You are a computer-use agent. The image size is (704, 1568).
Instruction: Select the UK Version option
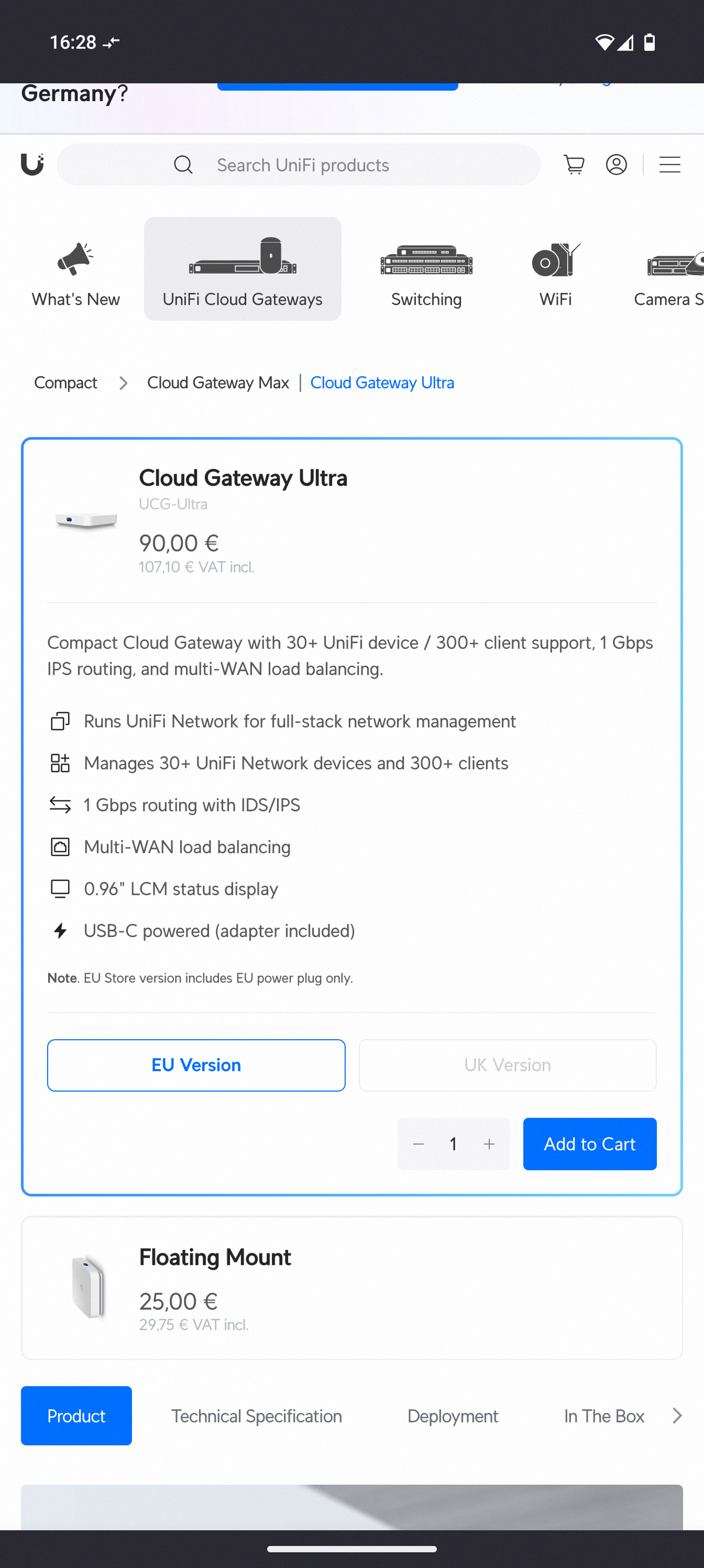(x=508, y=1065)
